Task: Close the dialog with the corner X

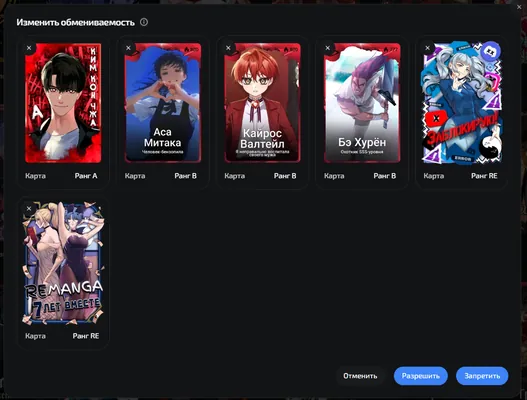Action: (519, 7)
